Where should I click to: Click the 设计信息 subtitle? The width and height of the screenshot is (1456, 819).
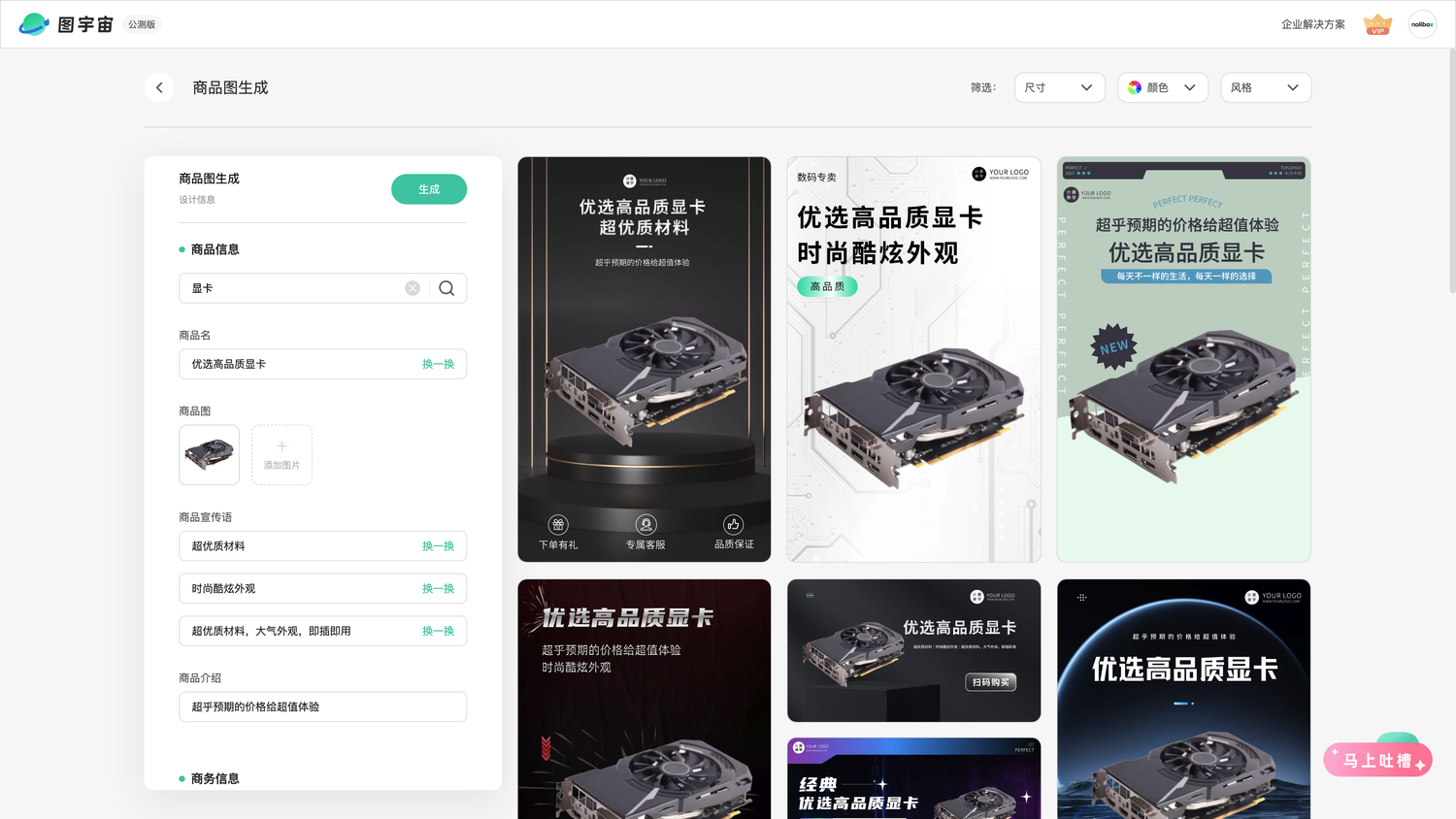197,200
